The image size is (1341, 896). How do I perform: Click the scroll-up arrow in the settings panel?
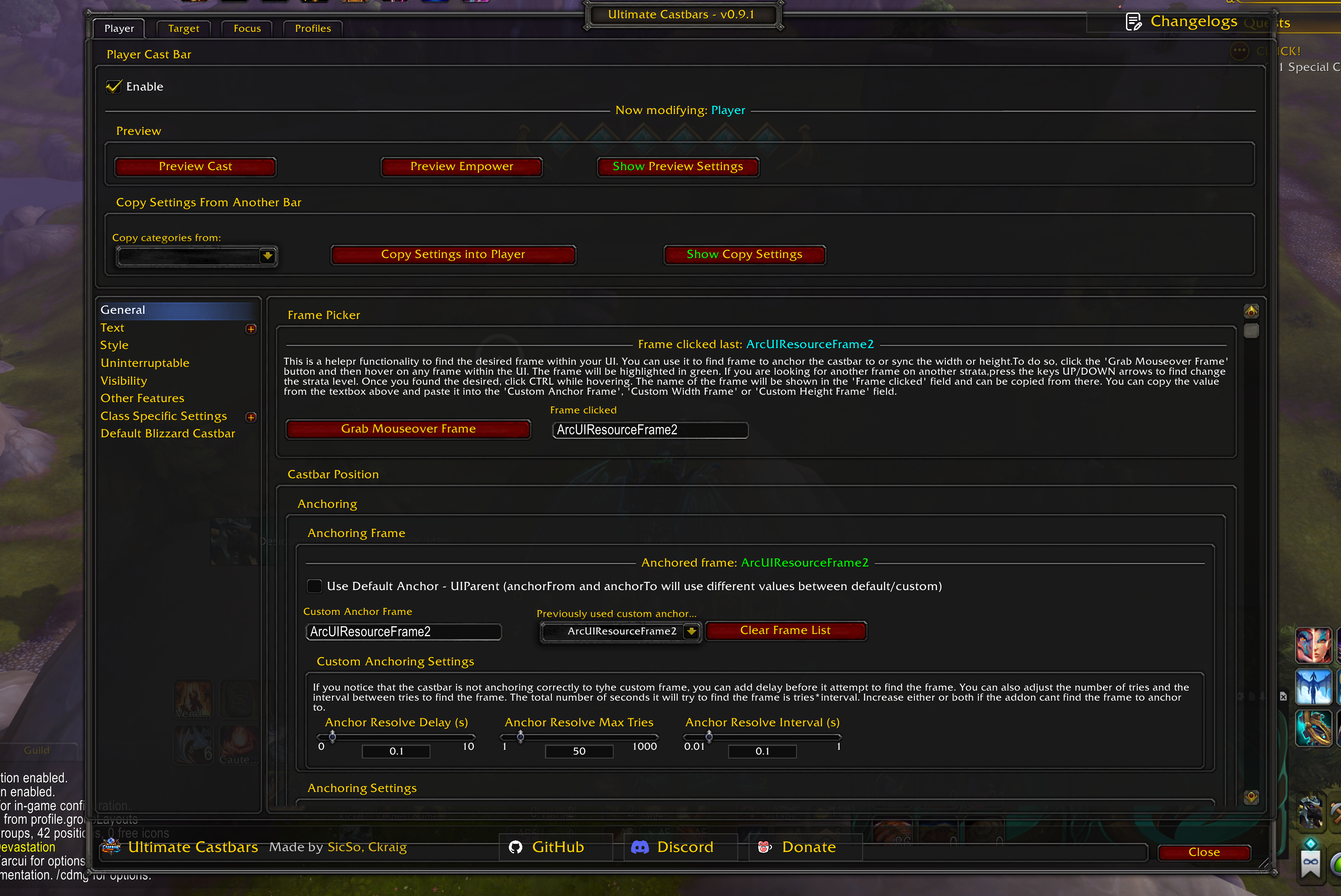1251,311
